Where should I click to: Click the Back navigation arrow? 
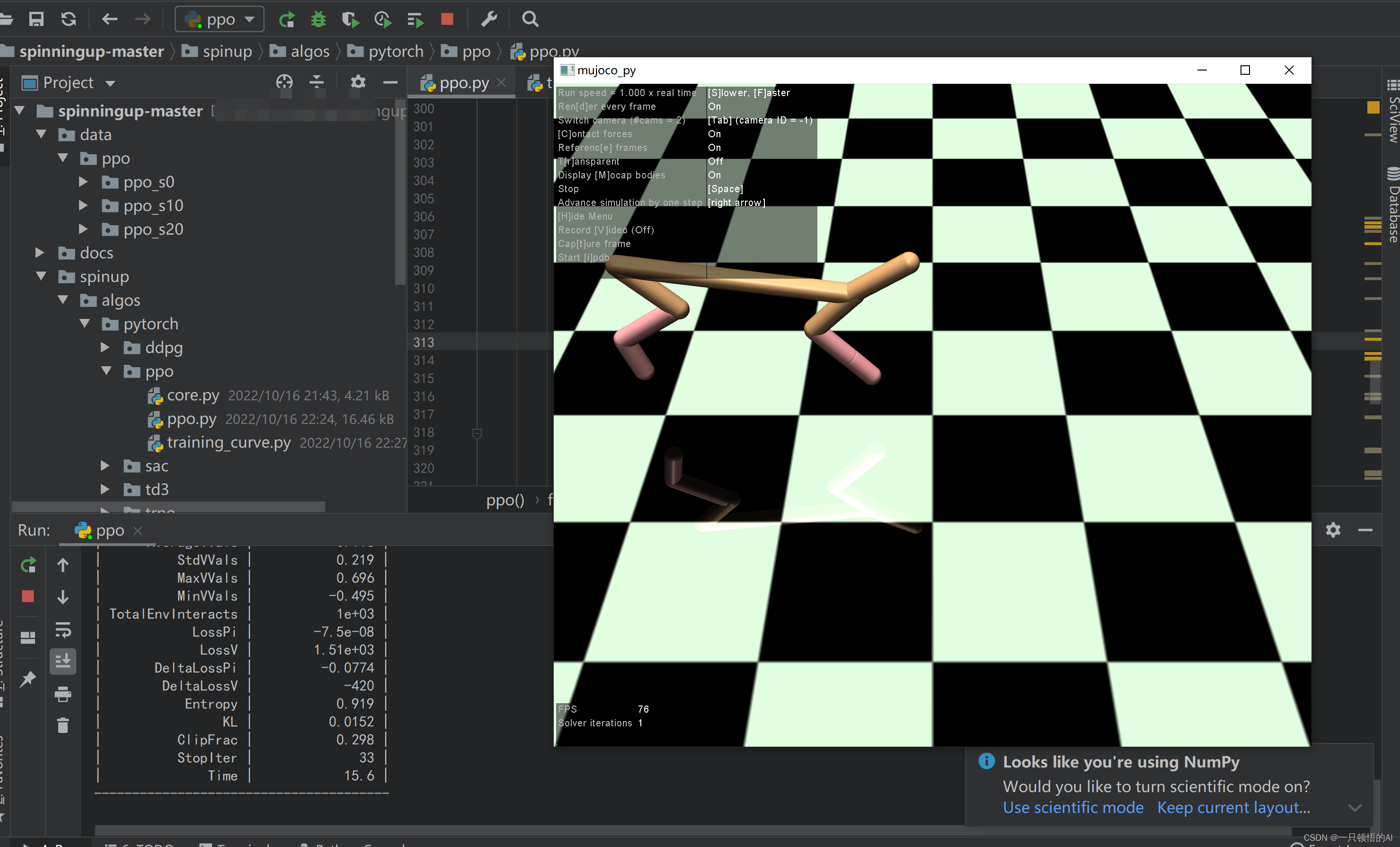click(109, 19)
